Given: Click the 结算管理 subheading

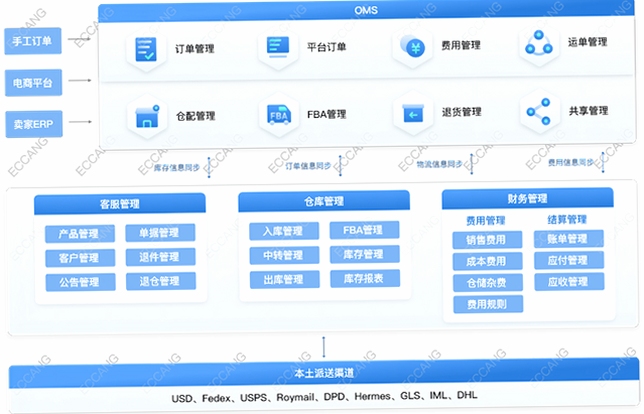Looking at the screenshot, I should click(x=567, y=219).
